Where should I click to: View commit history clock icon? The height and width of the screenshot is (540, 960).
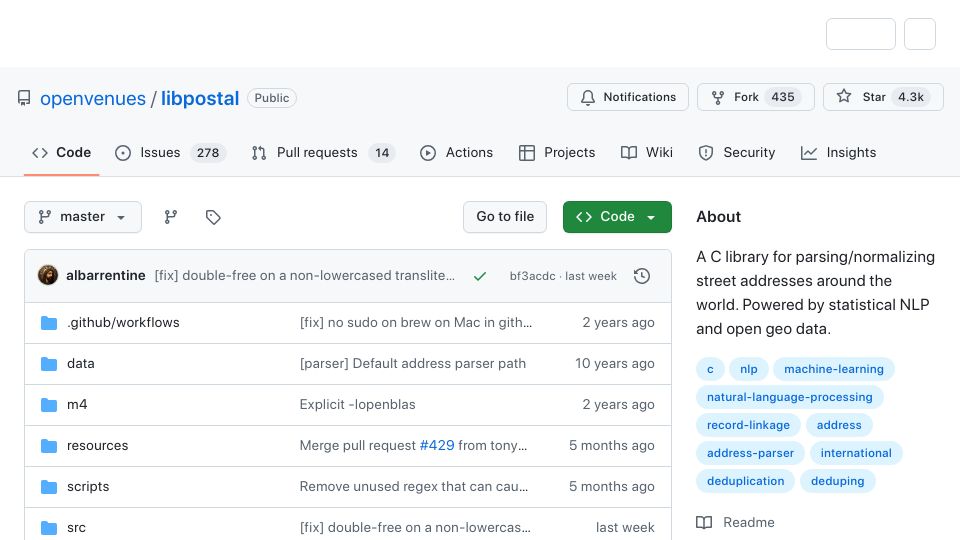[x=642, y=276]
